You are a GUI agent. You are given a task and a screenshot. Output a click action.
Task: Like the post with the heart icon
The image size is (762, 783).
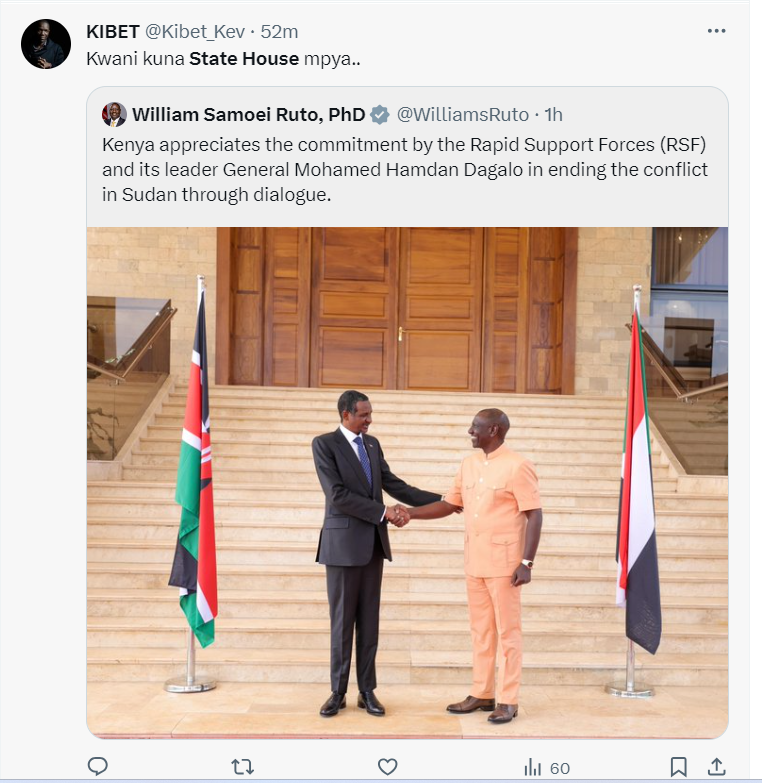coord(388,767)
